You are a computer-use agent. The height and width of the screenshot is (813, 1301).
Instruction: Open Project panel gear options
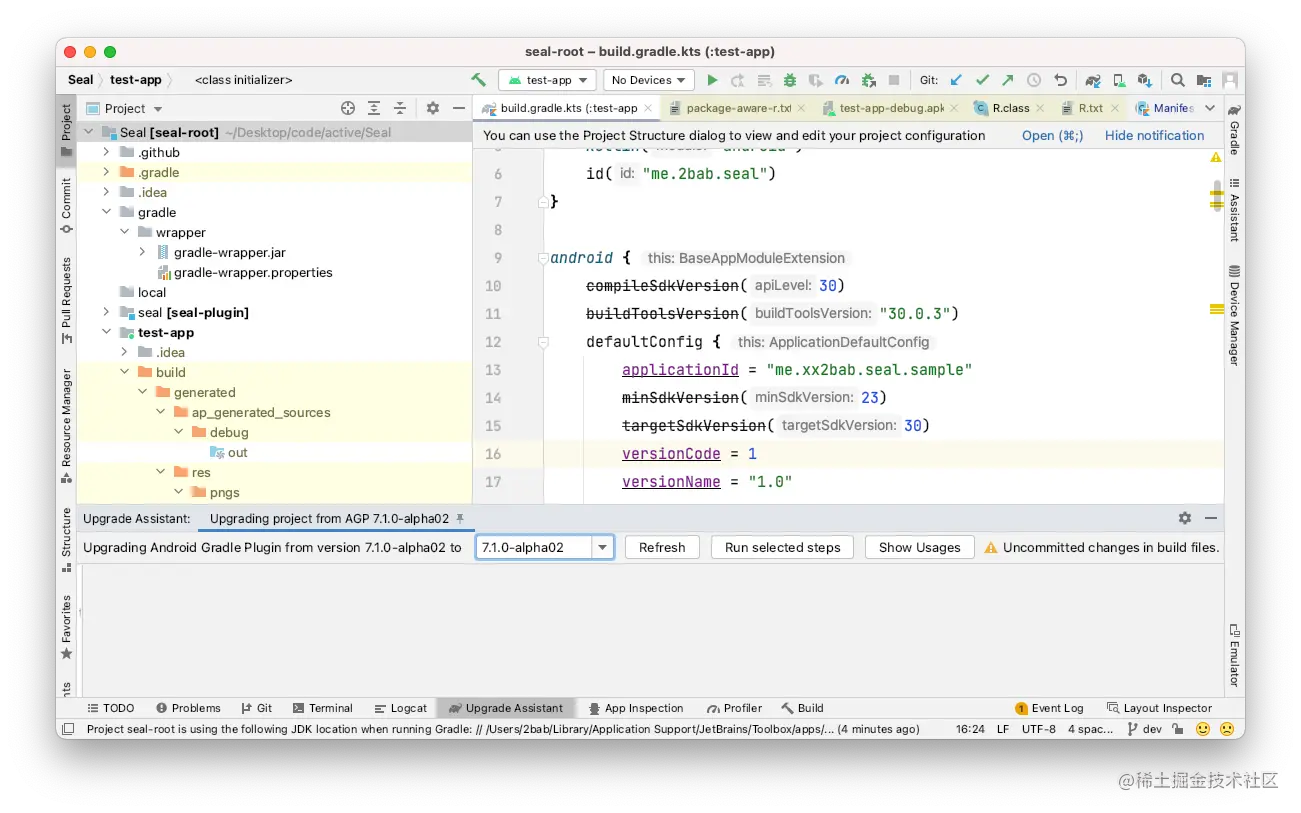(x=433, y=108)
